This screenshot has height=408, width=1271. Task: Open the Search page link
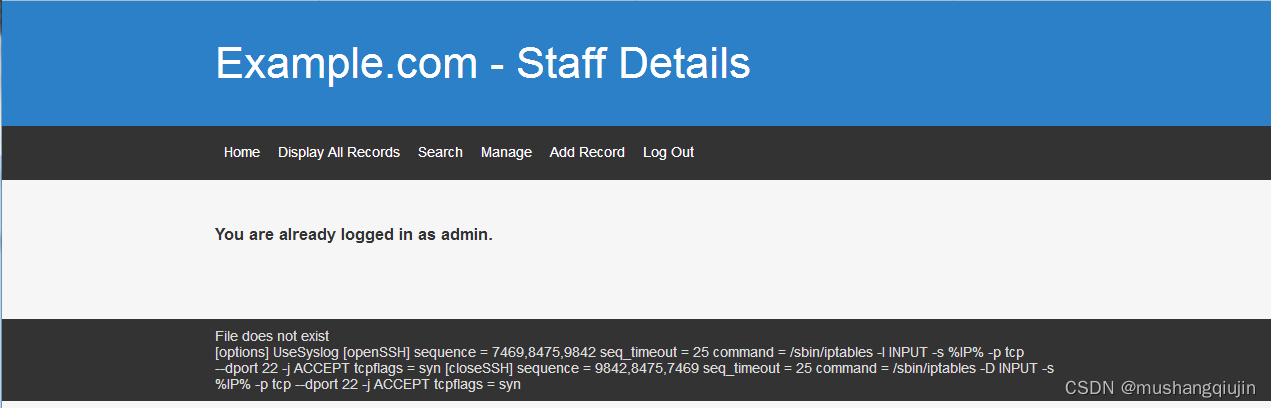click(440, 152)
